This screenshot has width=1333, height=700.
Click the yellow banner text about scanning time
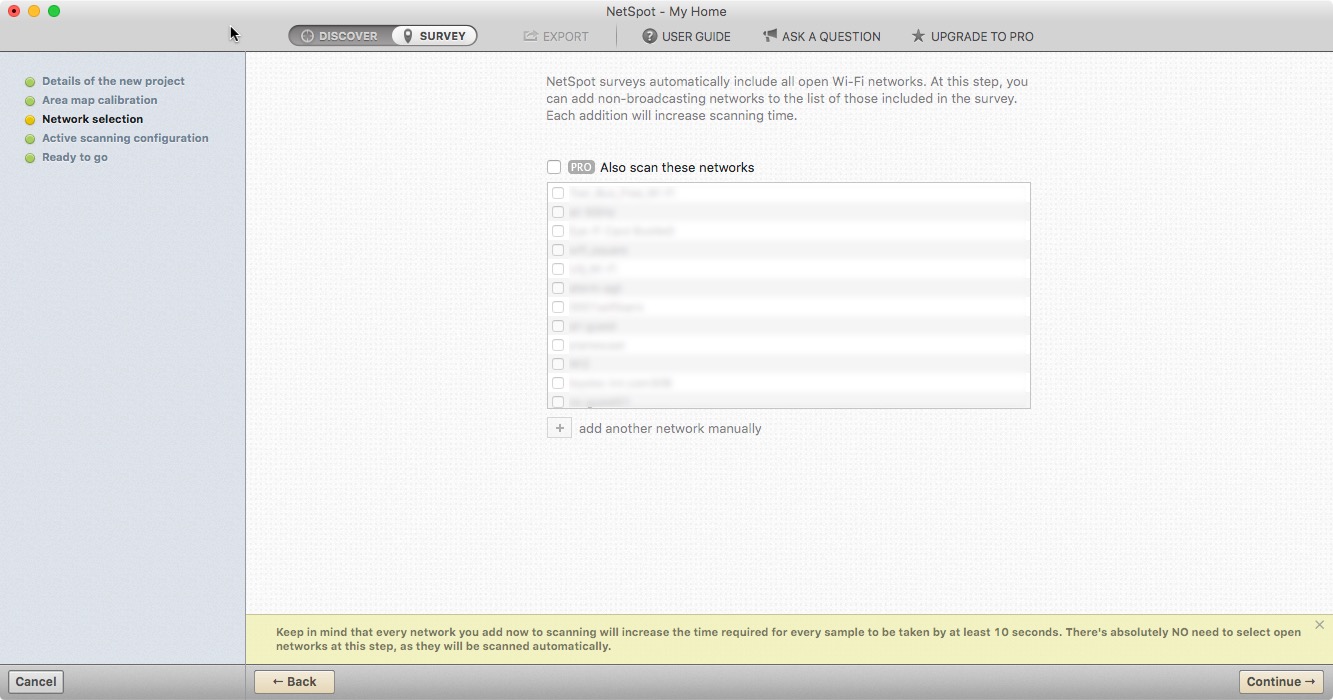click(788, 639)
